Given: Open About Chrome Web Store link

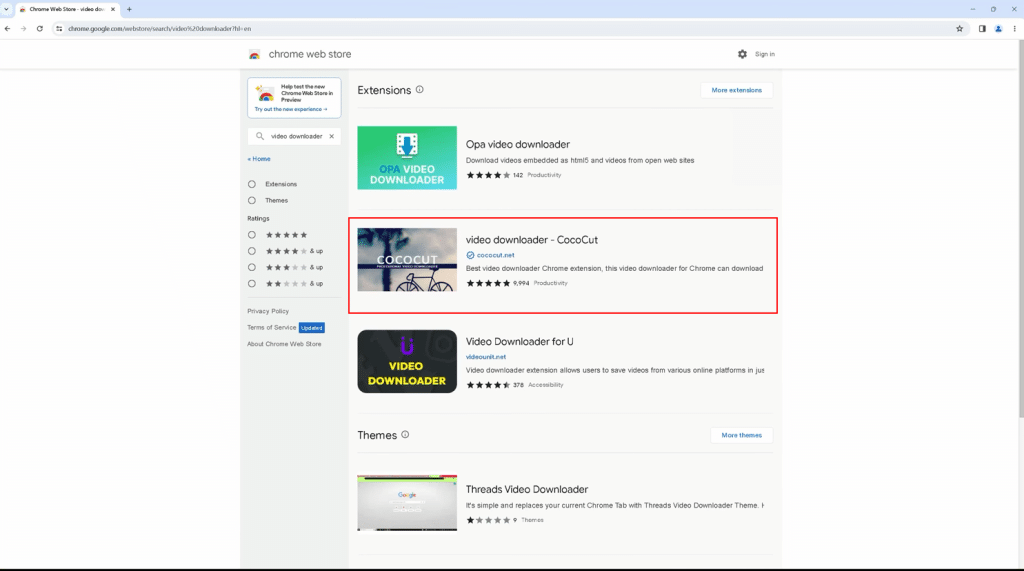Looking at the screenshot, I should tap(284, 344).
